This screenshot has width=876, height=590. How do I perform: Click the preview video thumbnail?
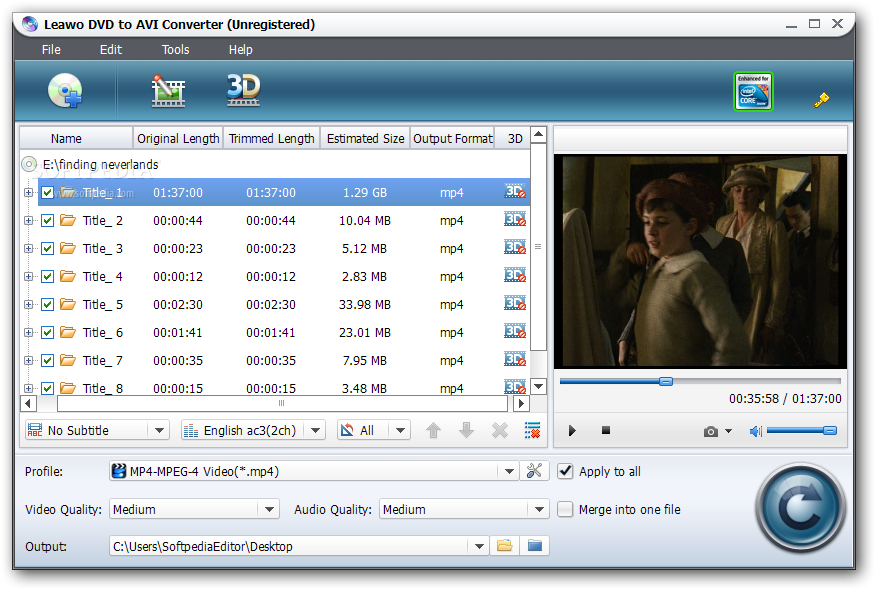pyautogui.click(x=701, y=261)
